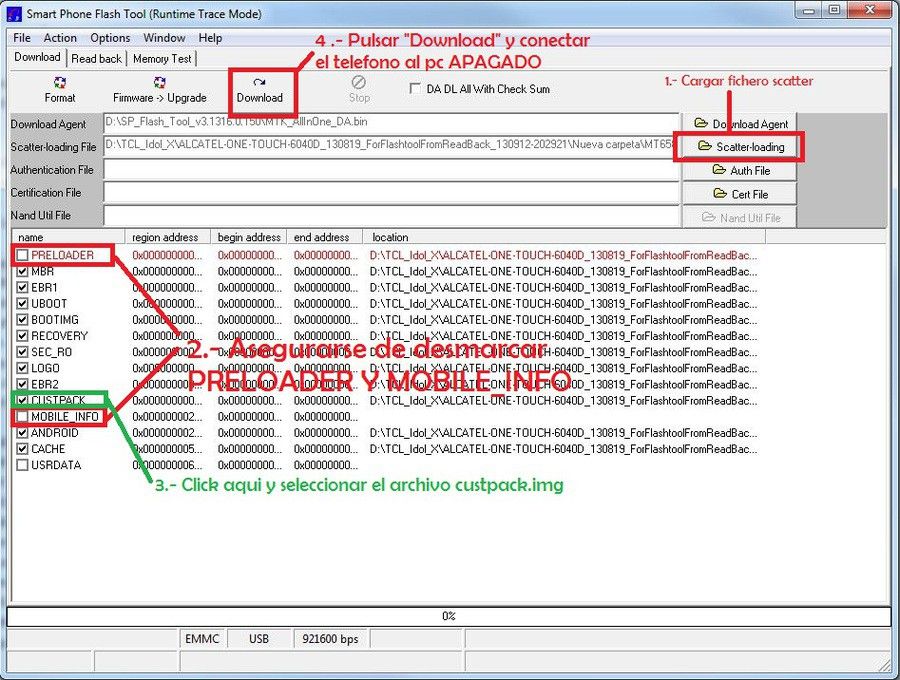900x680 pixels.
Task: Click the EMMC status bar entry
Action: tap(203, 639)
